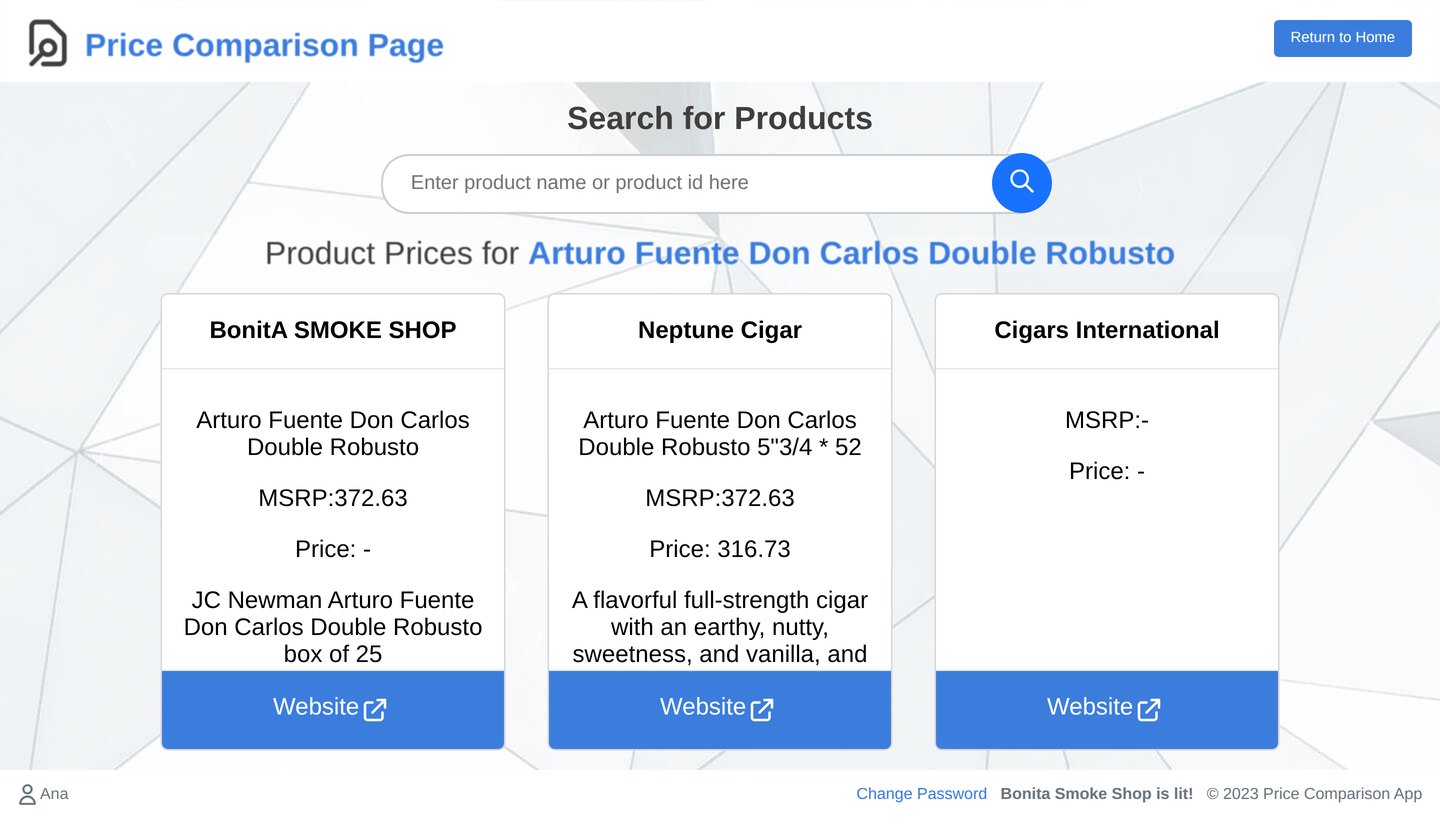Image resolution: width=1440 pixels, height=820 pixels.
Task: Click the Return to Home button
Action: [x=1342, y=38]
